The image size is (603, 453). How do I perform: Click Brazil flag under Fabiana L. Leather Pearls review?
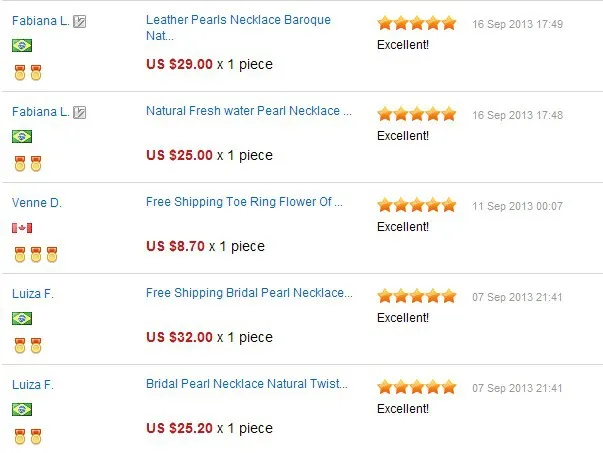[22, 45]
